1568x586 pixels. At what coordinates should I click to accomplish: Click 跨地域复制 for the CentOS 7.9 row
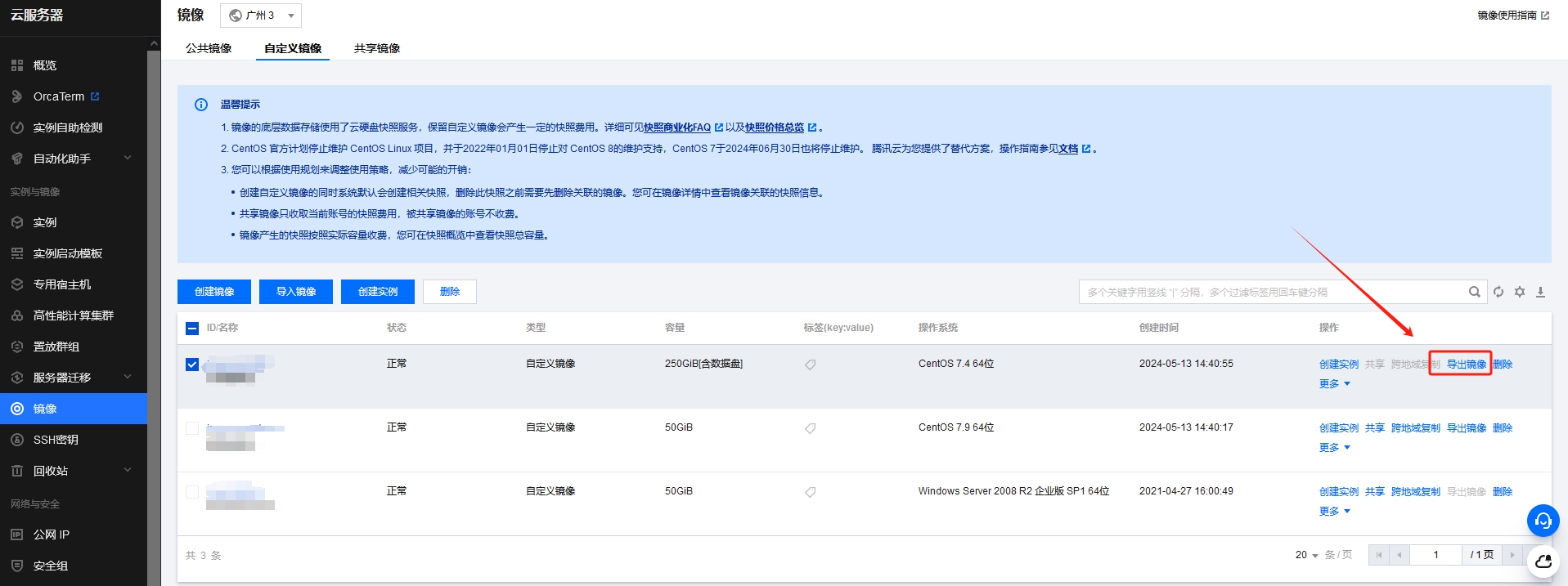click(x=1416, y=428)
